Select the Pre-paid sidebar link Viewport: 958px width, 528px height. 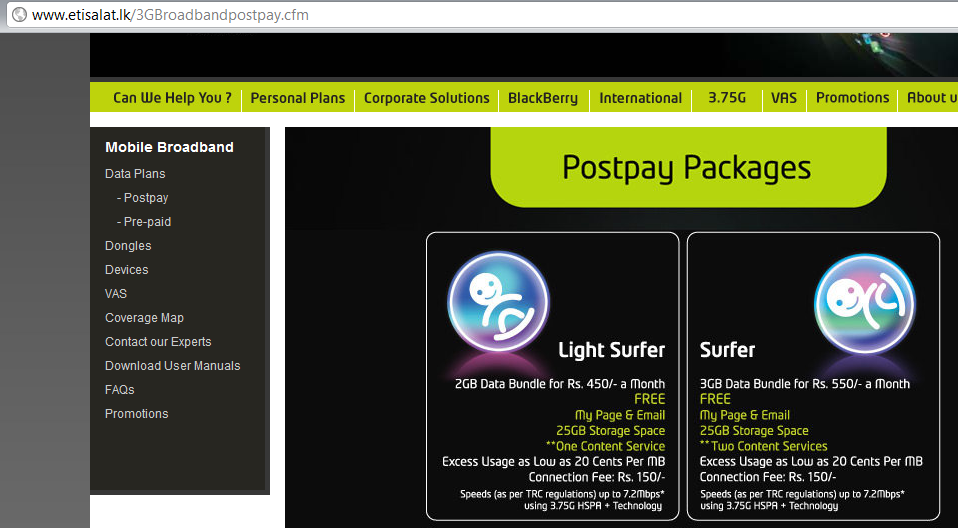click(x=147, y=222)
